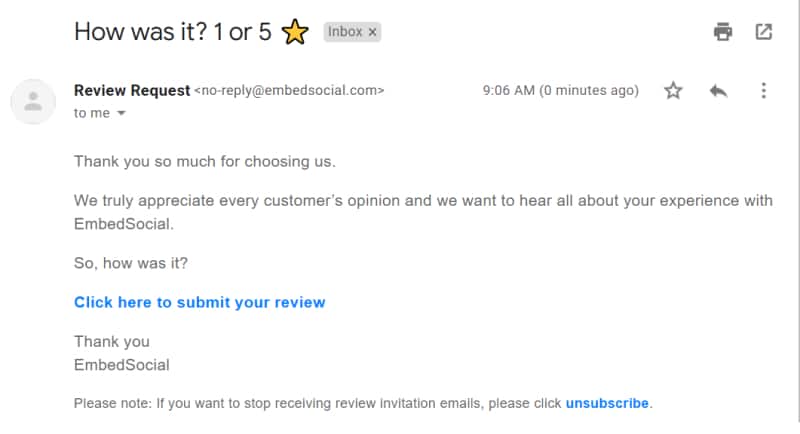Star this Review Request message

673,91
